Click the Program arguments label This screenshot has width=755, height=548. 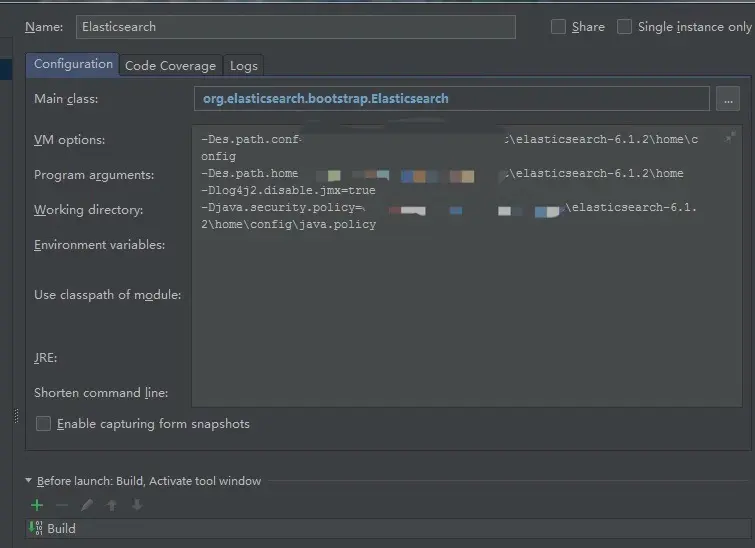(94, 175)
